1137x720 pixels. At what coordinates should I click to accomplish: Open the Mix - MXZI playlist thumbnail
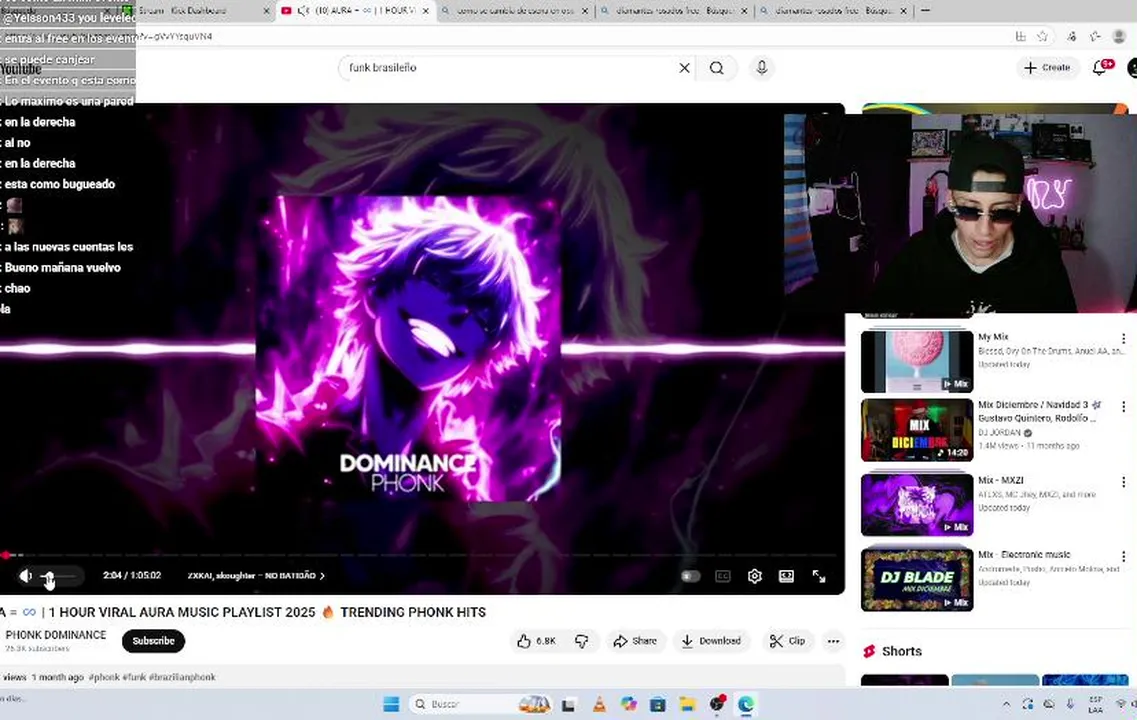tap(917, 505)
